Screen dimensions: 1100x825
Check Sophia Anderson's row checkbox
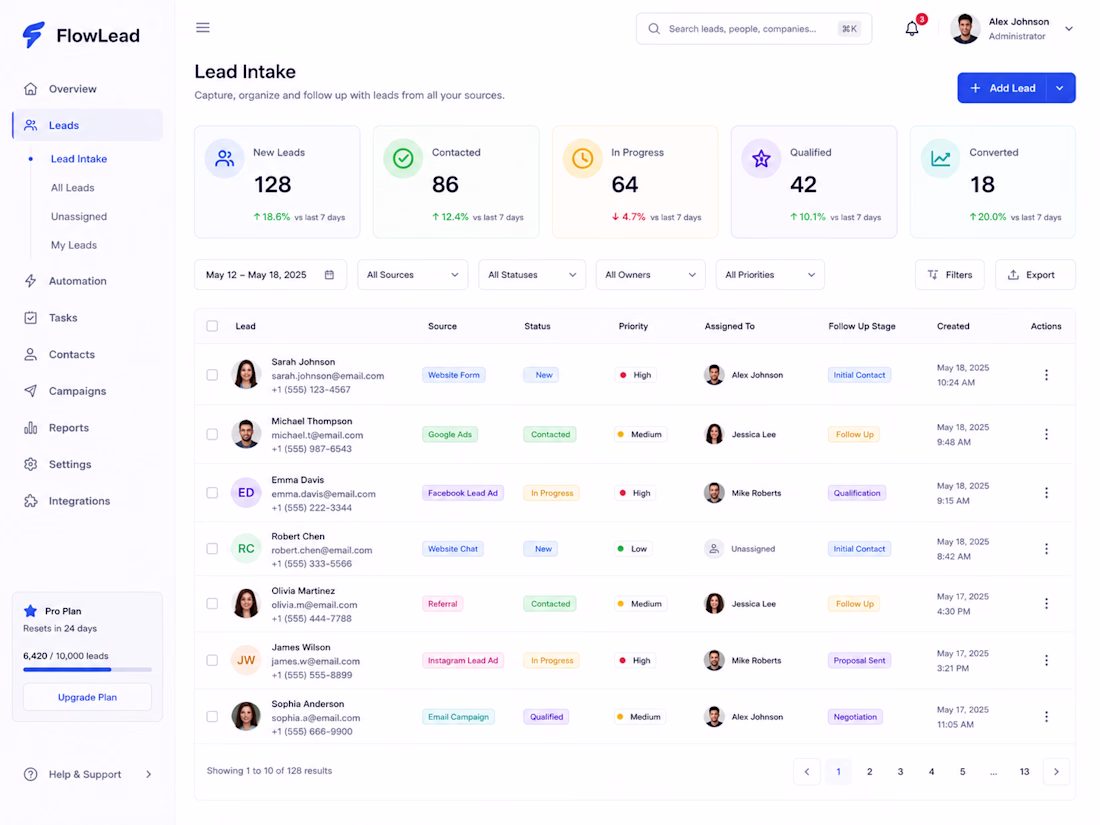pyautogui.click(x=212, y=716)
